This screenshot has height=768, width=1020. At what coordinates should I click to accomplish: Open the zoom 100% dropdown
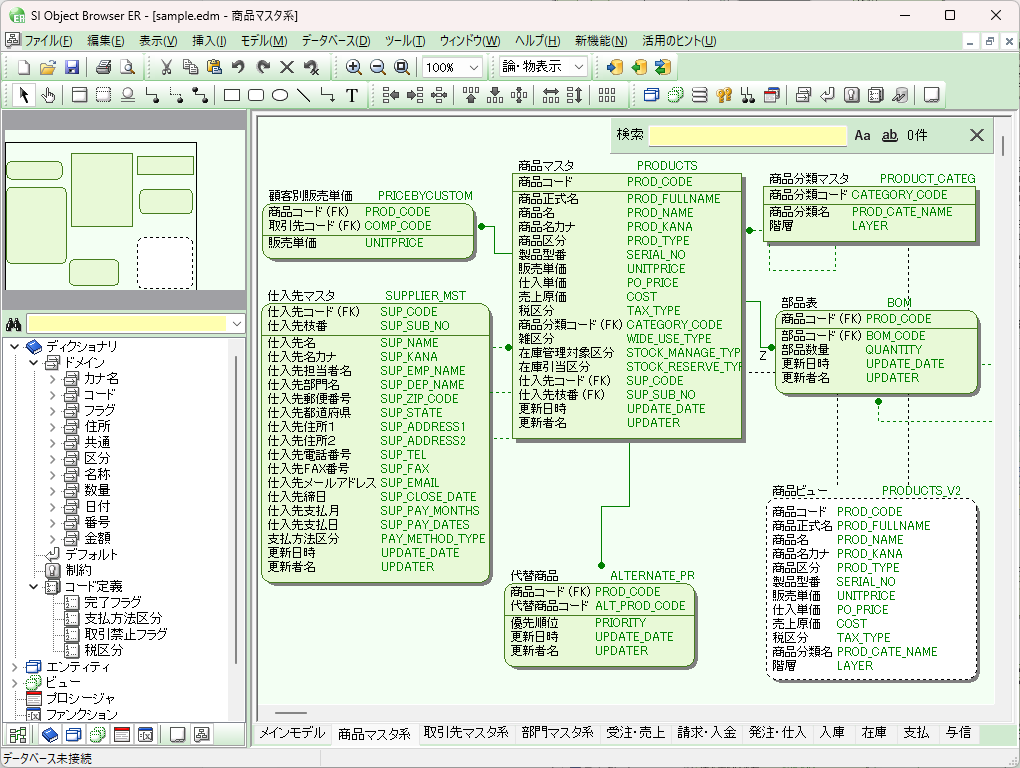474,67
